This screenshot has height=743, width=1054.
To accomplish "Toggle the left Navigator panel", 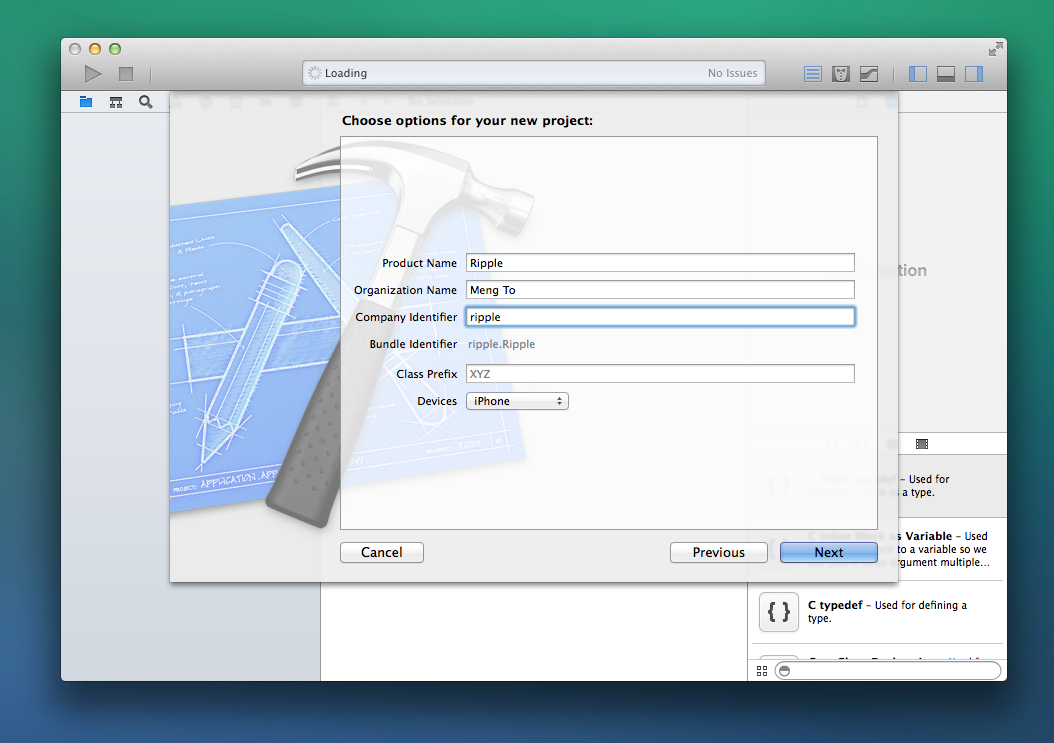I will click(x=918, y=74).
